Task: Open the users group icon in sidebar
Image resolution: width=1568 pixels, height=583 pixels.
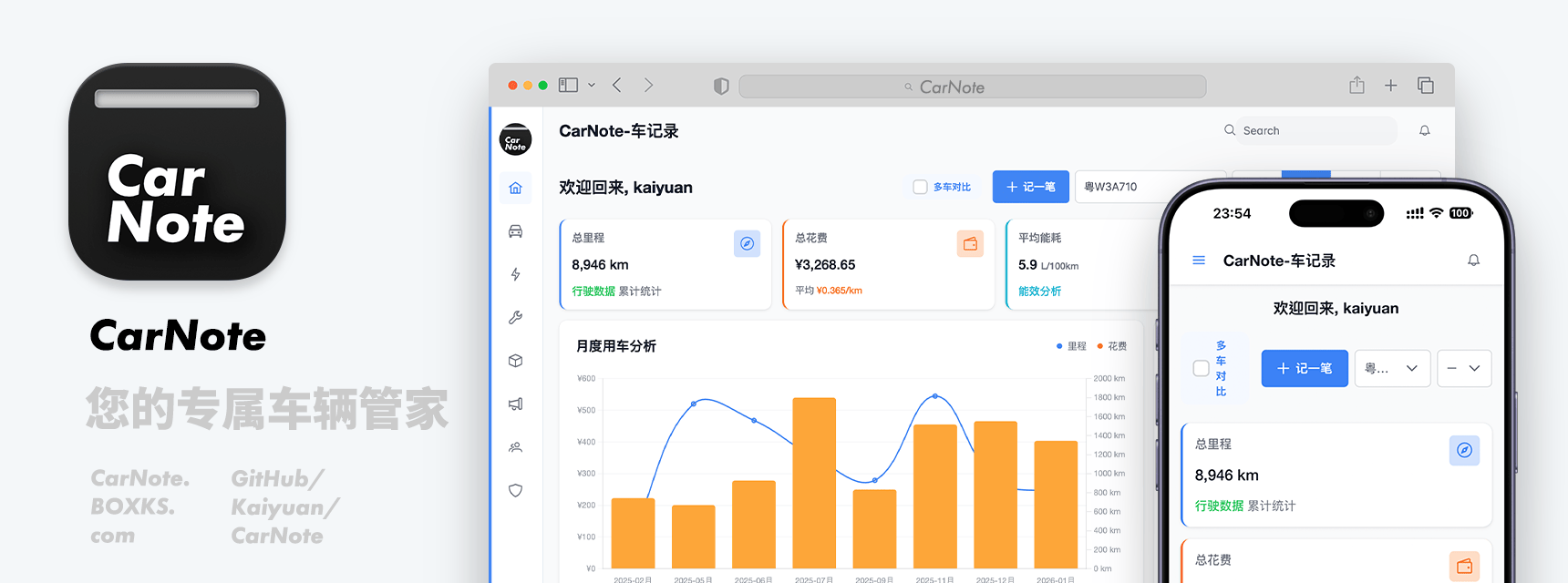Action: point(515,447)
